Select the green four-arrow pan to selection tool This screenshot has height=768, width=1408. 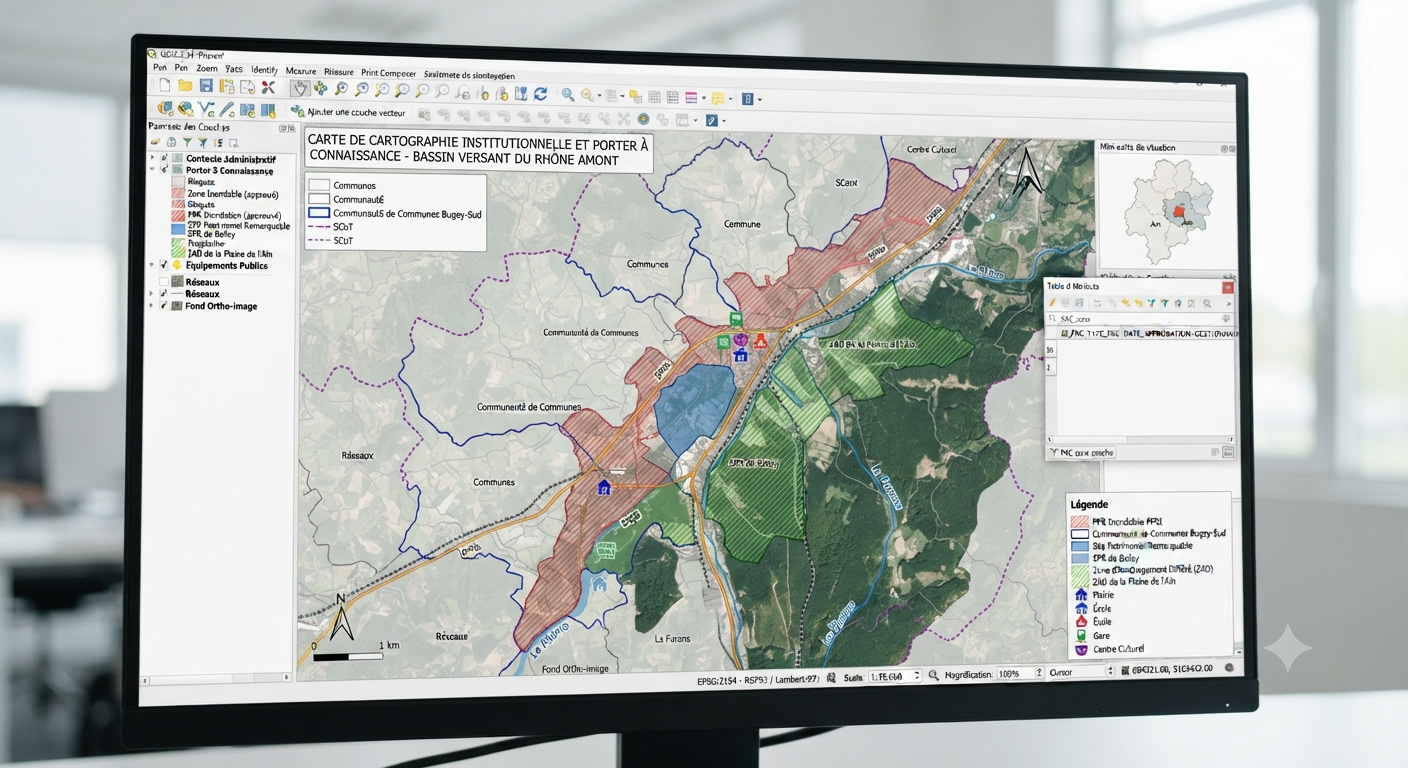pyautogui.click(x=320, y=89)
